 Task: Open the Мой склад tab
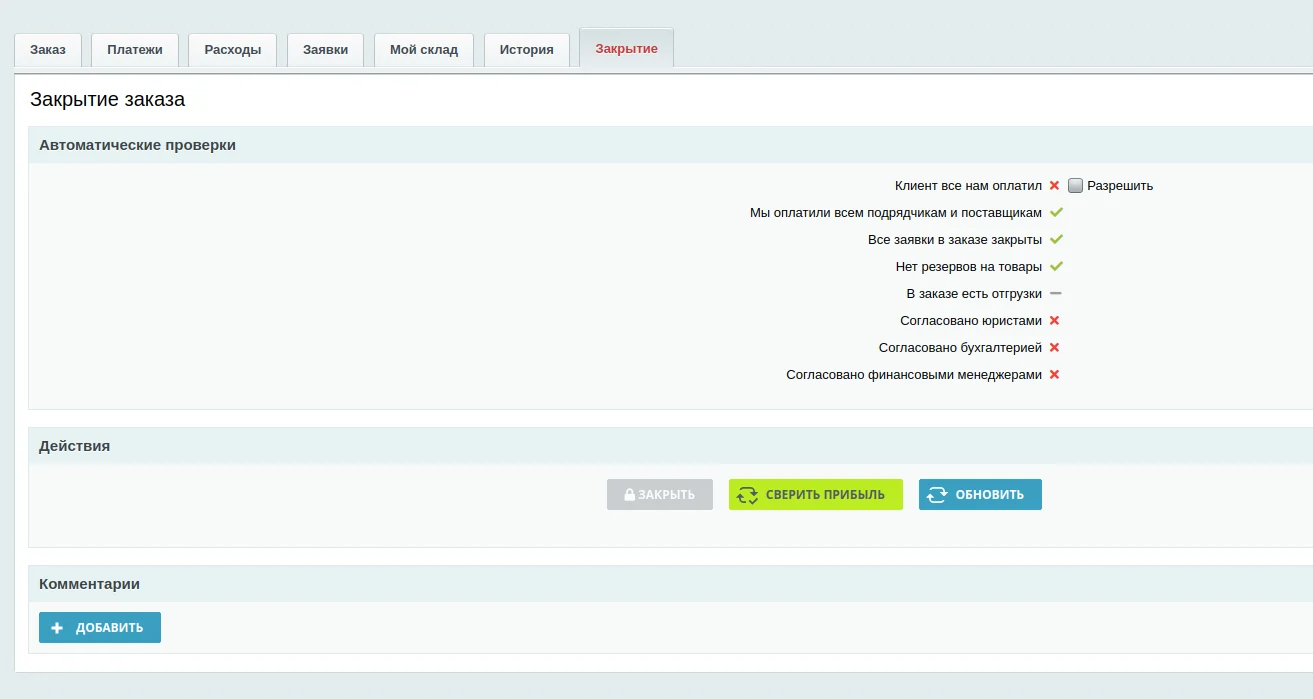click(424, 50)
